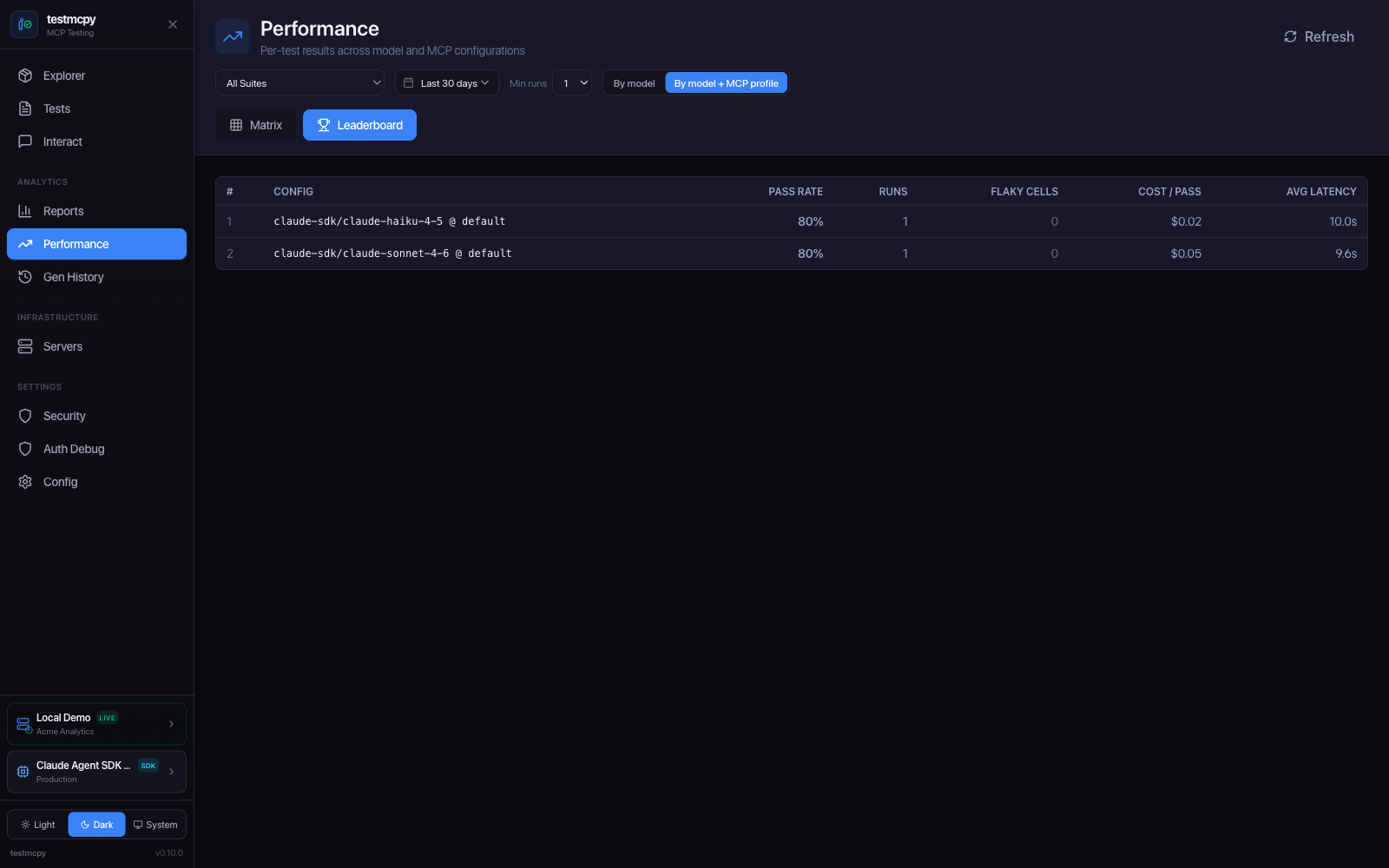Screen dimensions: 1389x868
Task: Click the 9.6s latency value
Action: pyautogui.click(x=1346, y=253)
